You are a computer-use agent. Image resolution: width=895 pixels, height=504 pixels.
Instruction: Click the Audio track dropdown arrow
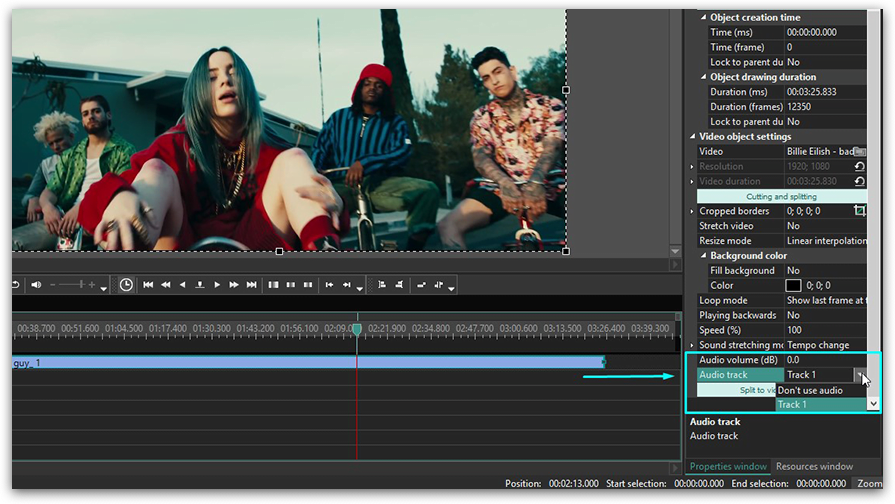[x=860, y=375]
